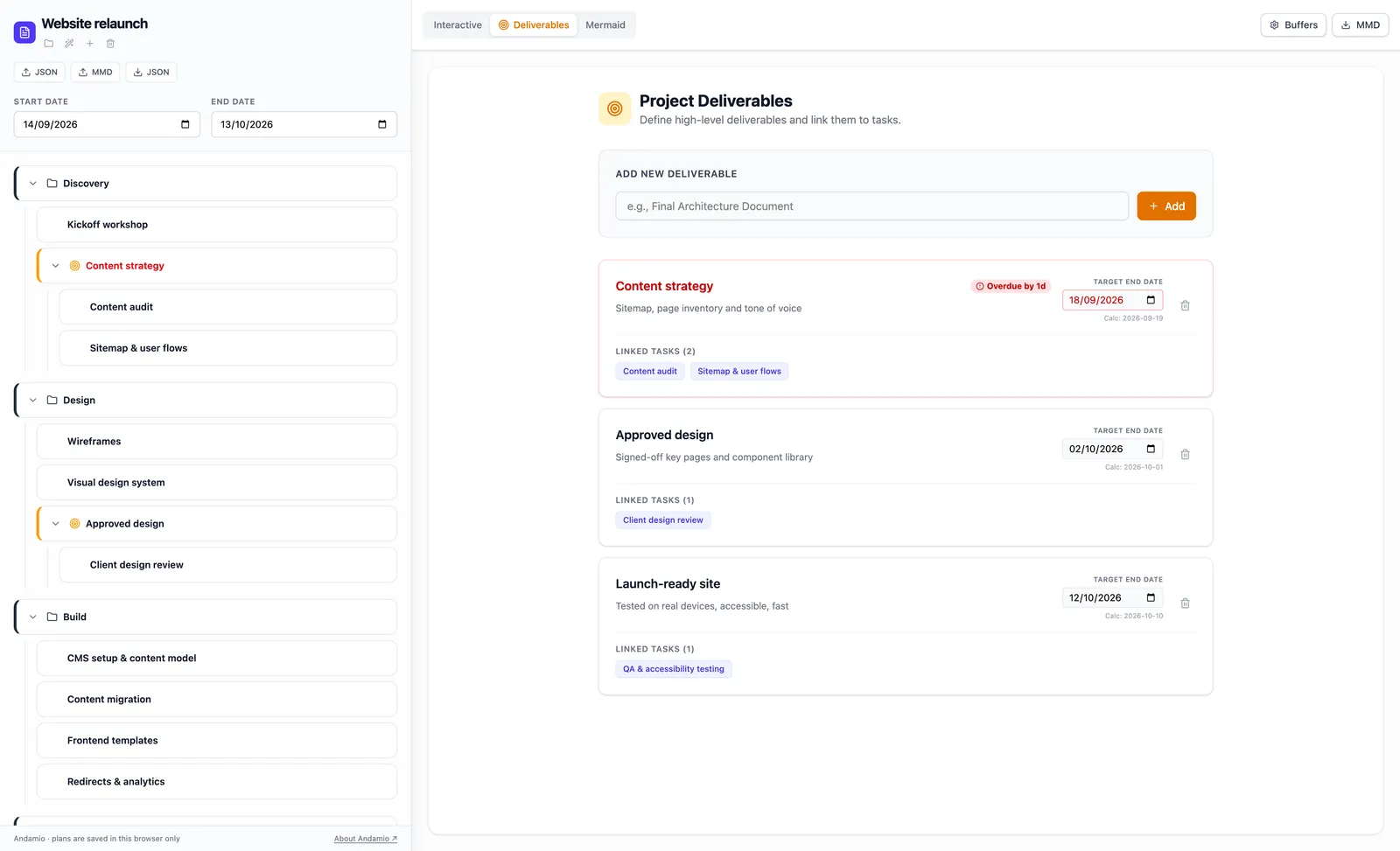The image size is (1400, 851).
Task: Open the Mermaid tab
Action: click(605, 24)
